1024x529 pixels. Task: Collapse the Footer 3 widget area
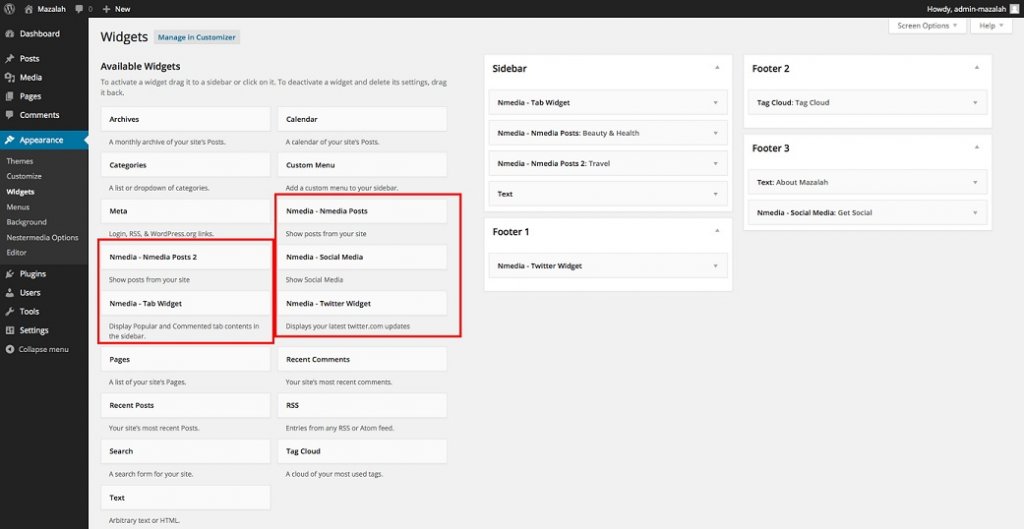click(x=976, y=148)
